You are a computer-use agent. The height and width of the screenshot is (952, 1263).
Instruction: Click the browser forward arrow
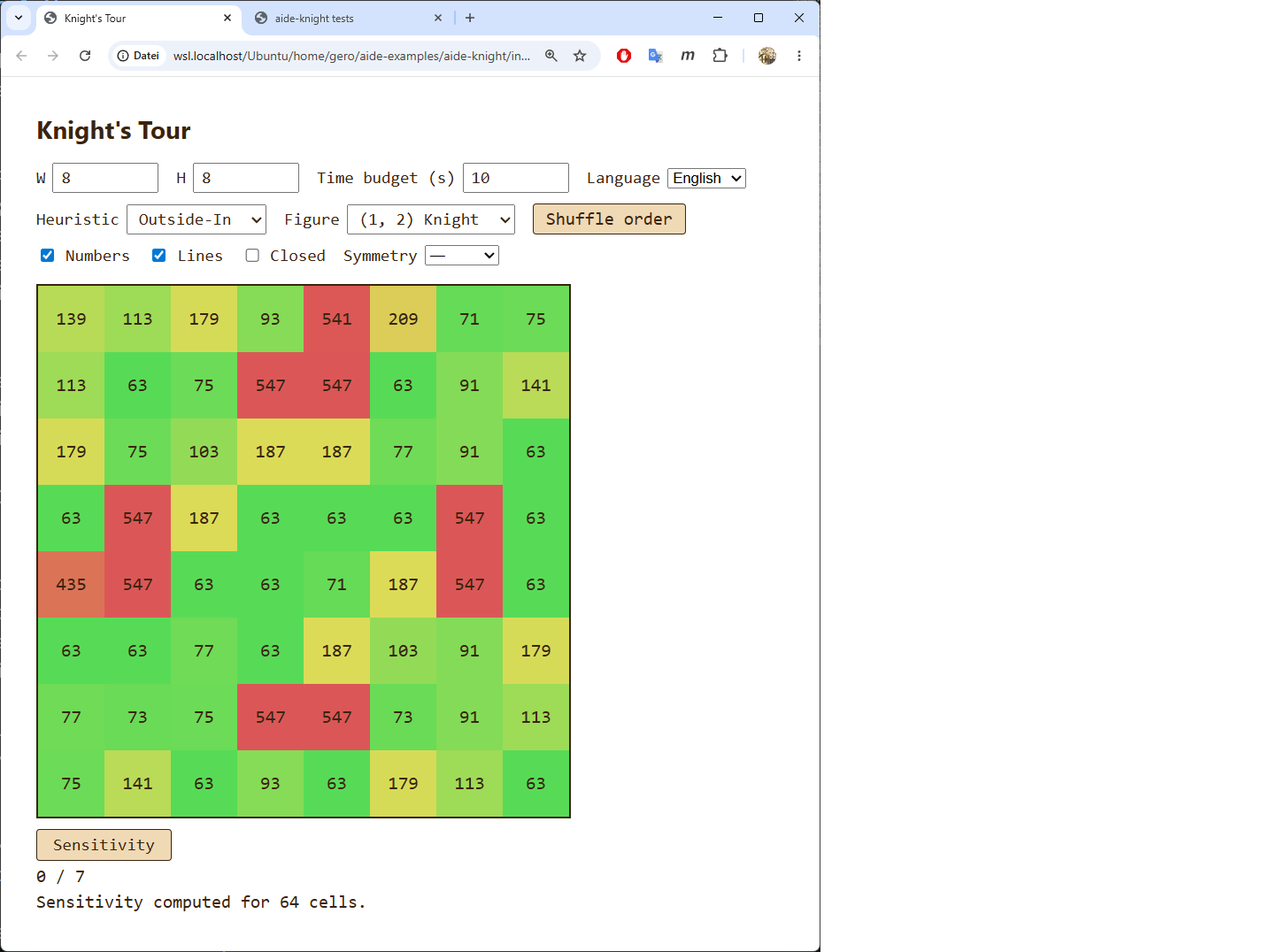[53, 56]
